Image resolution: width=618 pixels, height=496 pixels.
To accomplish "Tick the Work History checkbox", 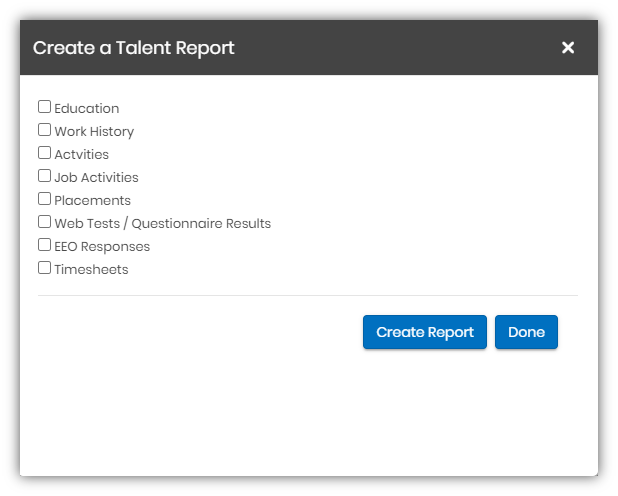I will pyautogui.click(x=44, y=130).
